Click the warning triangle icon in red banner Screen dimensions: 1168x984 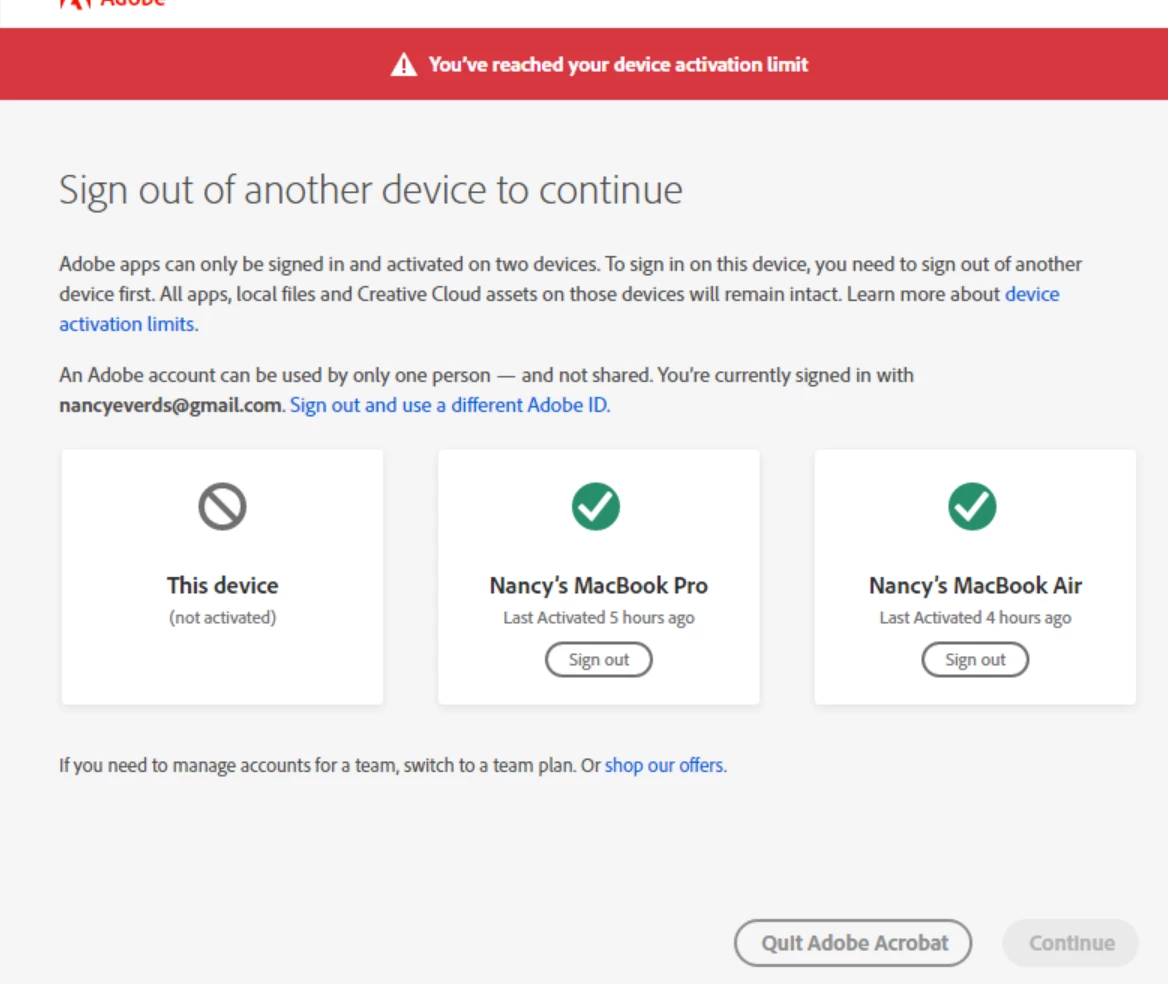point(404,65)
